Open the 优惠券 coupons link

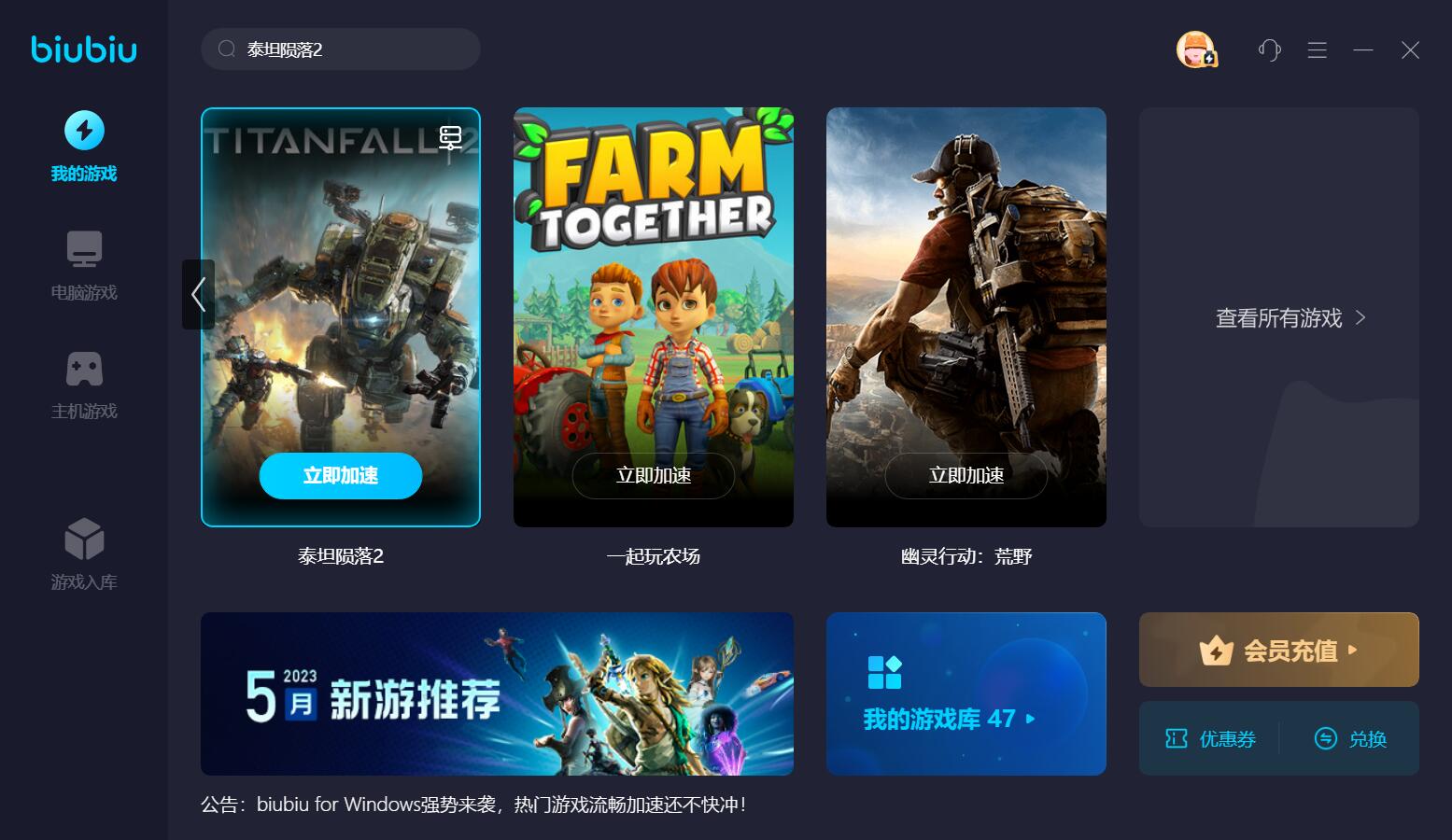pos(1210,739)
